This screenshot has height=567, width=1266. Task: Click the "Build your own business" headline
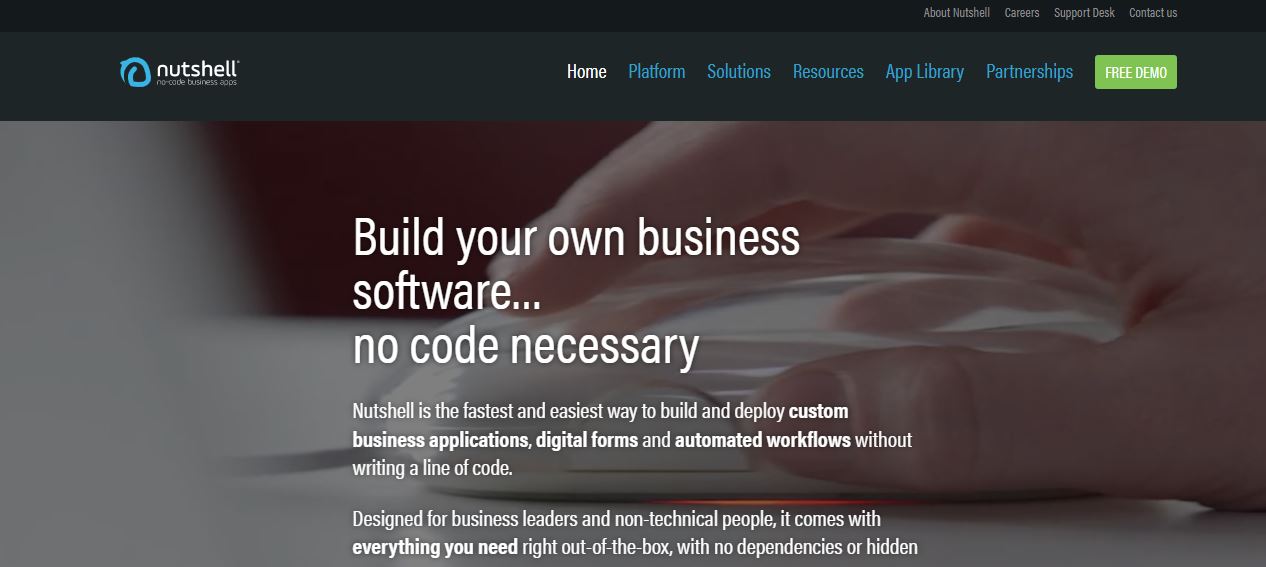pyautogui.click(x=577, y=238)
